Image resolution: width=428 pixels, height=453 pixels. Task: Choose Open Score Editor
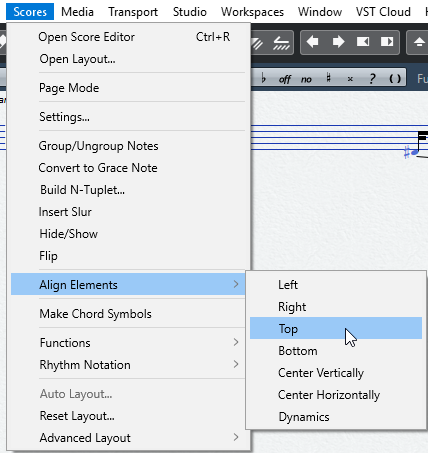coord(128,37)
